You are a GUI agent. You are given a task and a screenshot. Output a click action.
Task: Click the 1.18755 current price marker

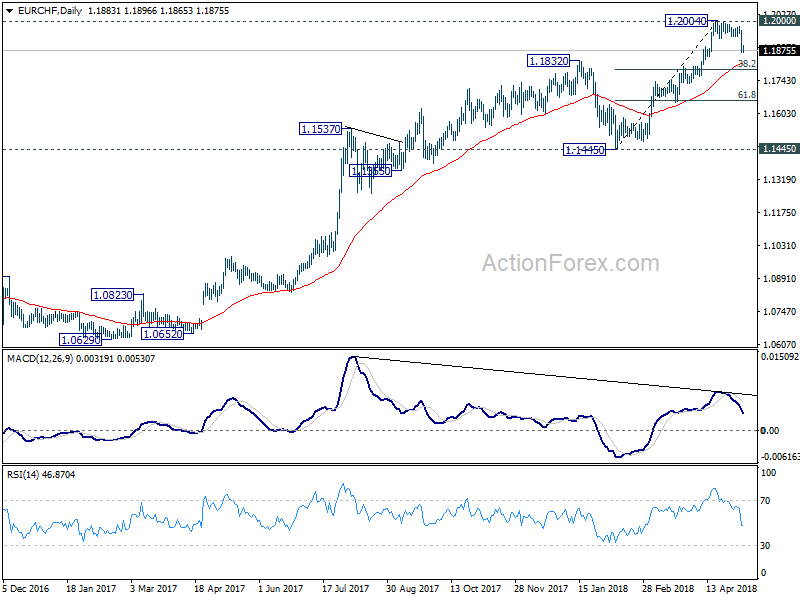[x=779, y=51]
